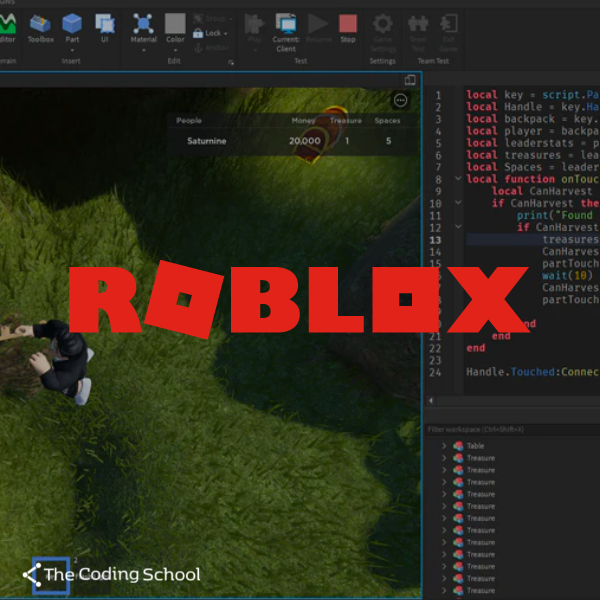
Task: Select the first Treasure item below Table
Action: (480, 458)
